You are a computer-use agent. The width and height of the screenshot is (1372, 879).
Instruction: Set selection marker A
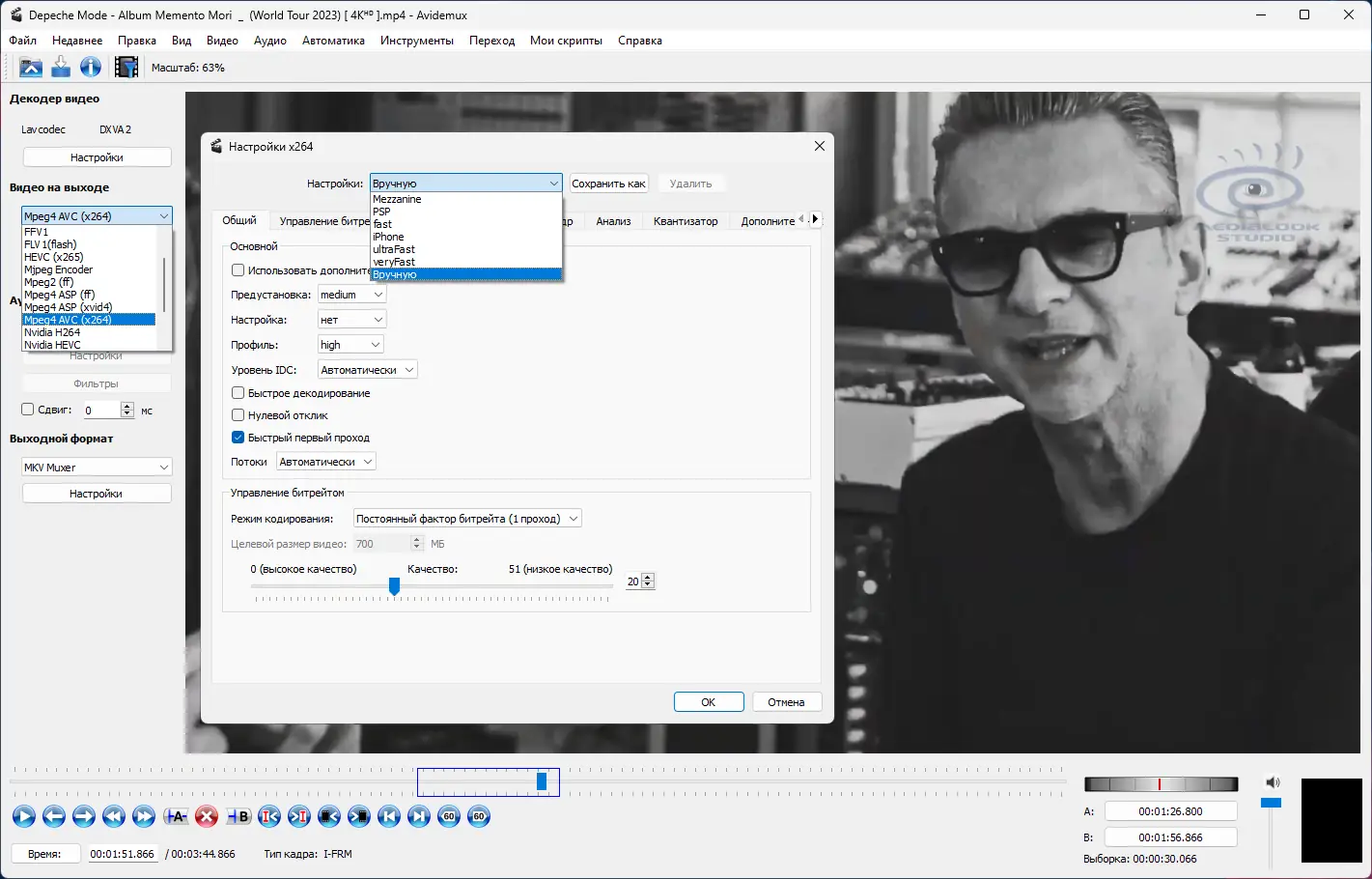pyautogui.click(x=176, y=817)
